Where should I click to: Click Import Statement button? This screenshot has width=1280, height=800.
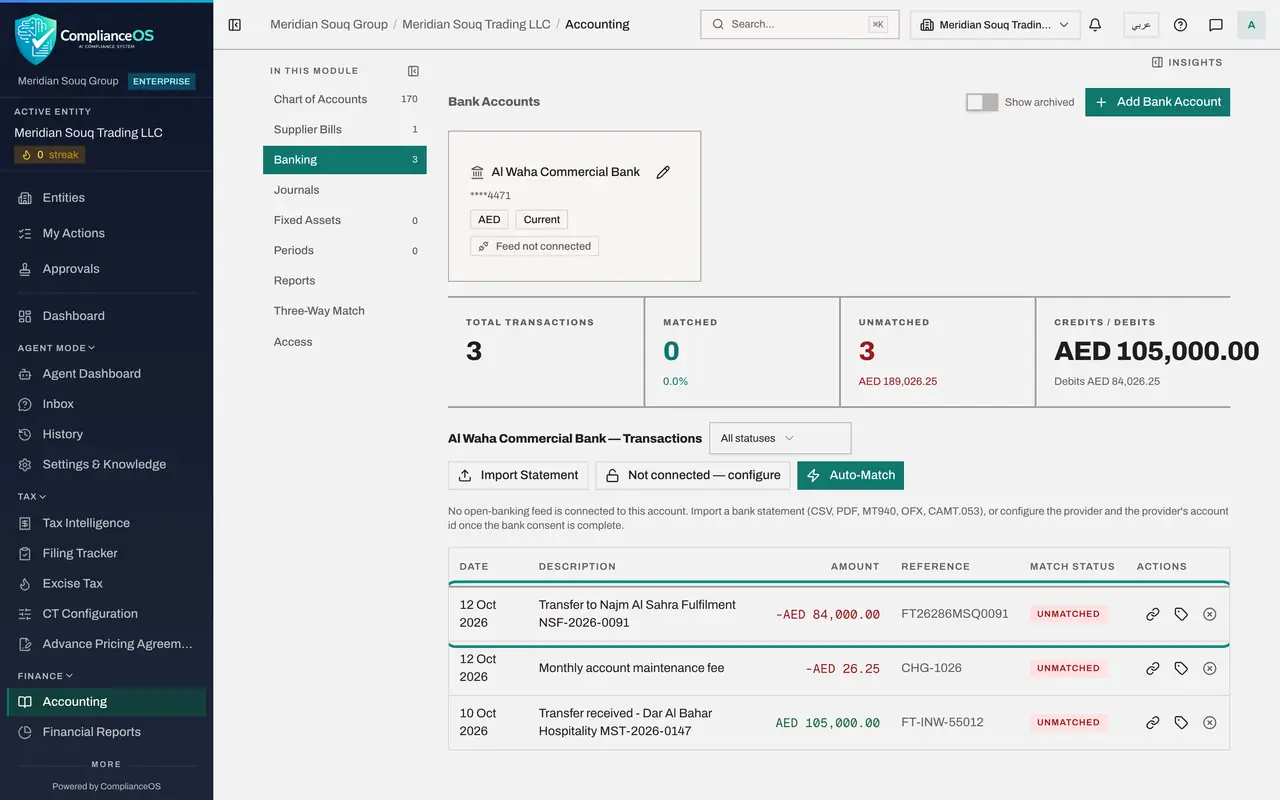(x=518, y=475)
